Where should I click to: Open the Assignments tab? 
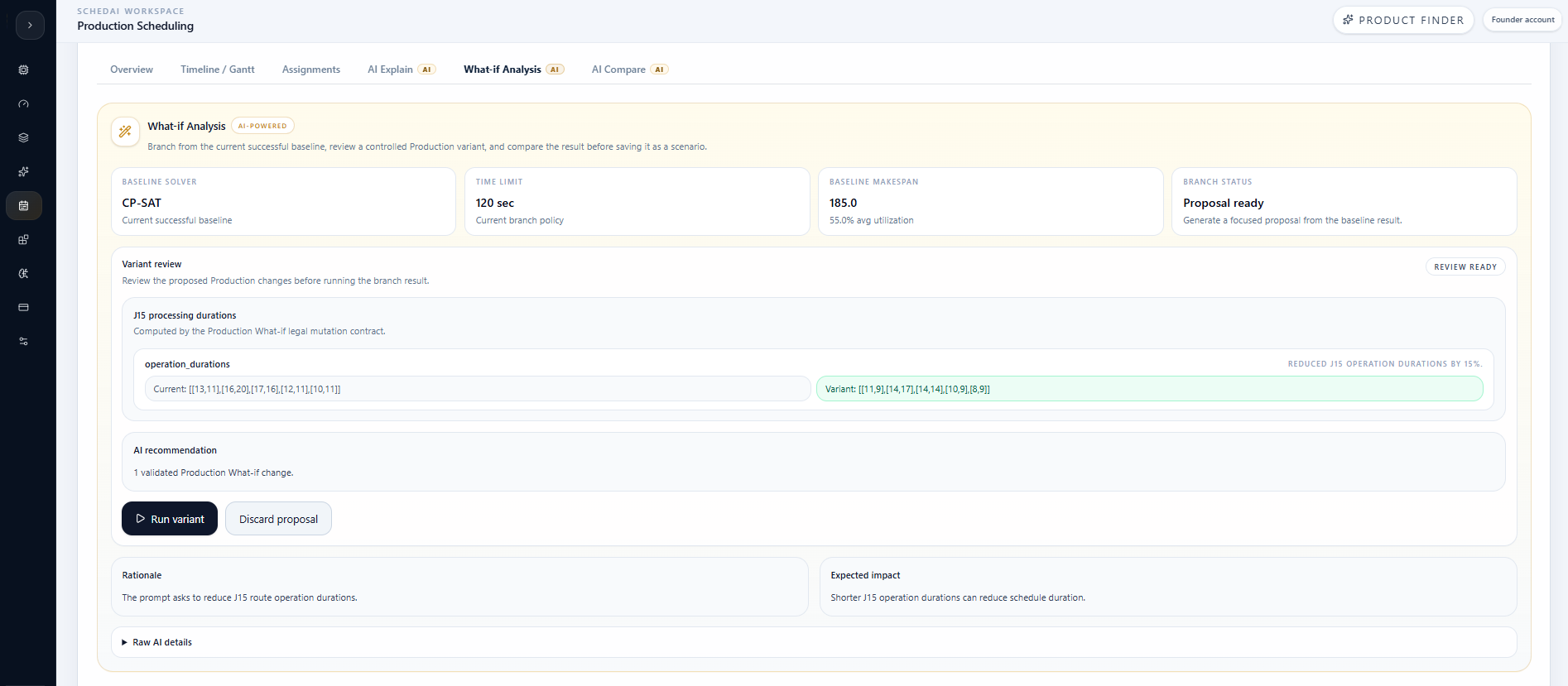tap(311, 70)
